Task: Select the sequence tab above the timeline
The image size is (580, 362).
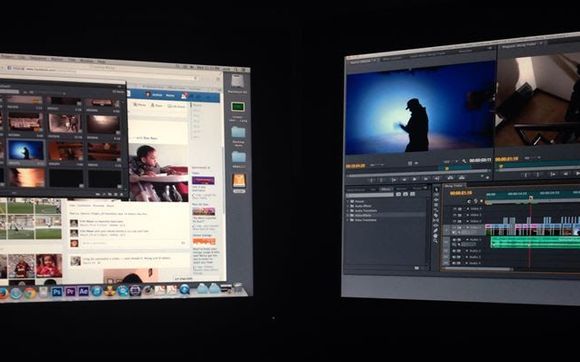Action: pyautogui.click(x=455, y=186)
